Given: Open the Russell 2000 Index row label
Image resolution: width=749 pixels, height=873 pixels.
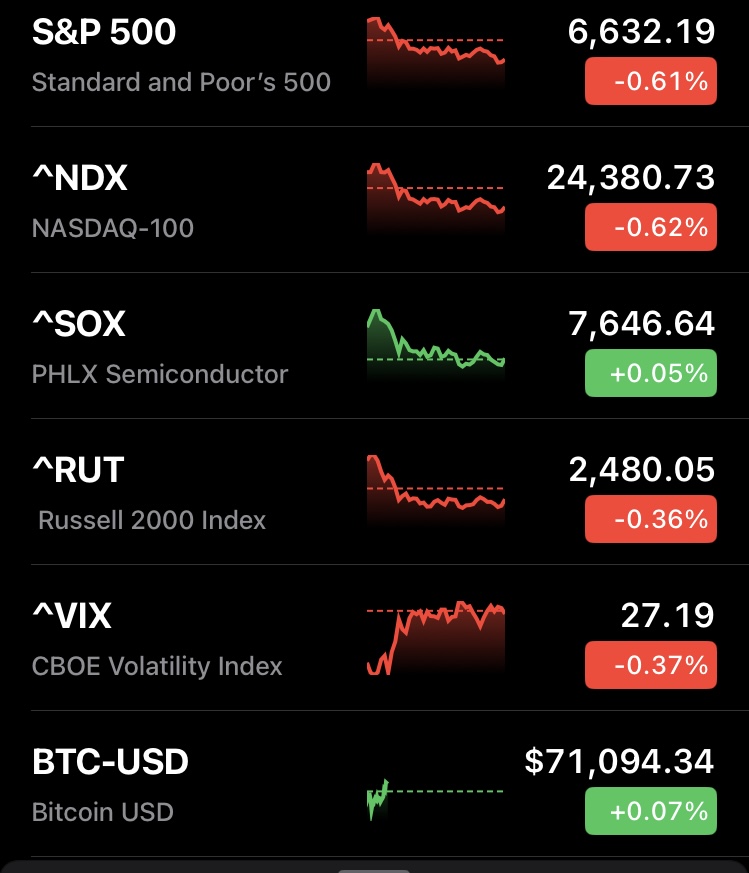Looking at the screenshot, I should tap(152, 520).
